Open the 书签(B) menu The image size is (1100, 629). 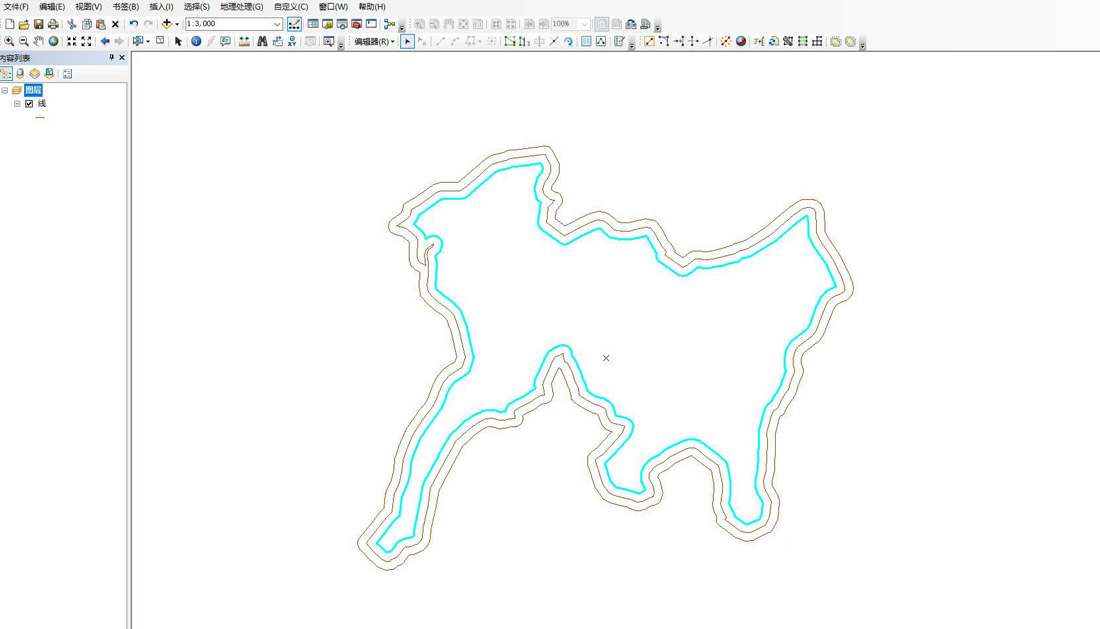click(126, 7)
